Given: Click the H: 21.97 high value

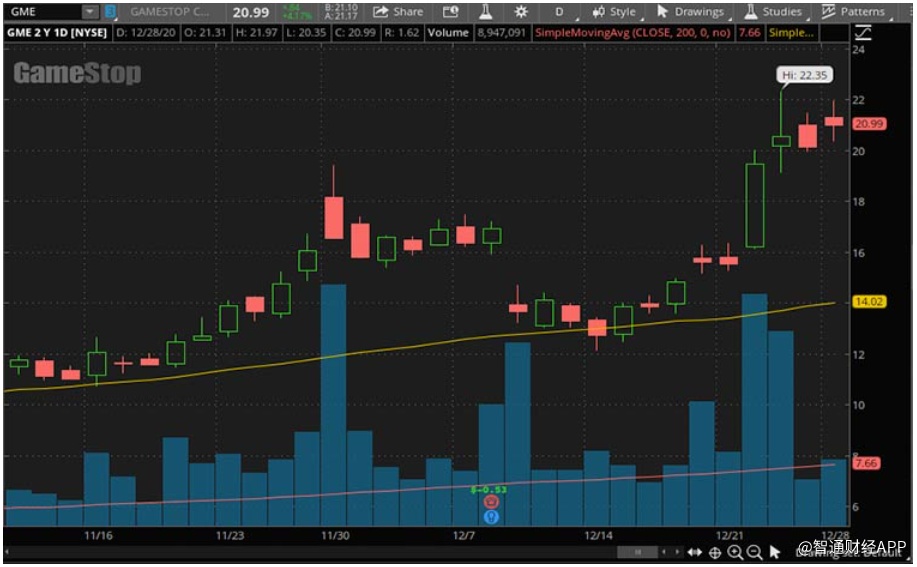Looking at the screenshot, I should point(256,33).
